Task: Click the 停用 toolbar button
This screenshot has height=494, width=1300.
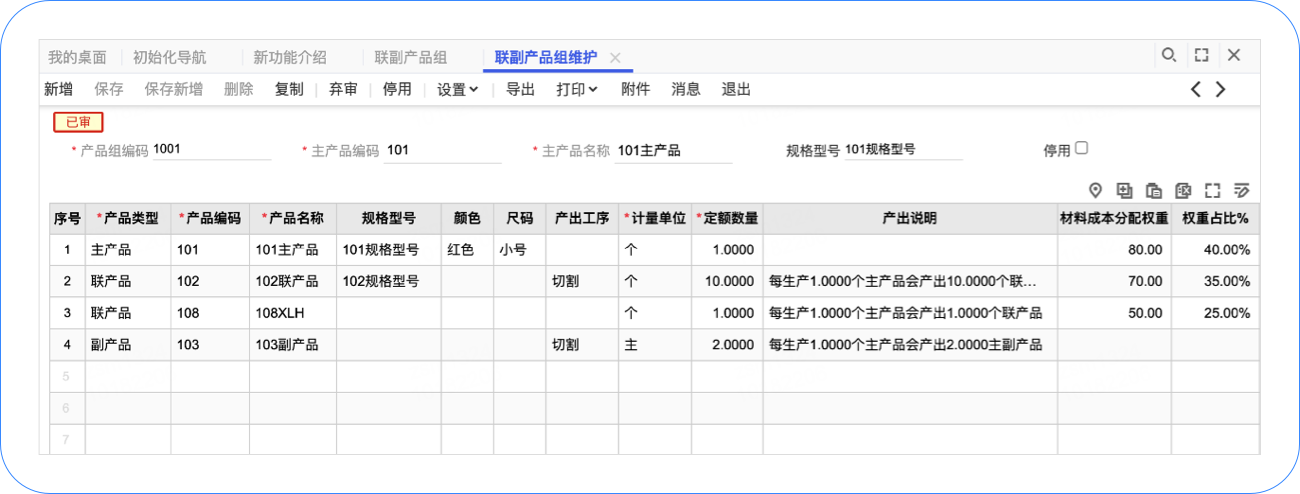Action: point(397,89)
